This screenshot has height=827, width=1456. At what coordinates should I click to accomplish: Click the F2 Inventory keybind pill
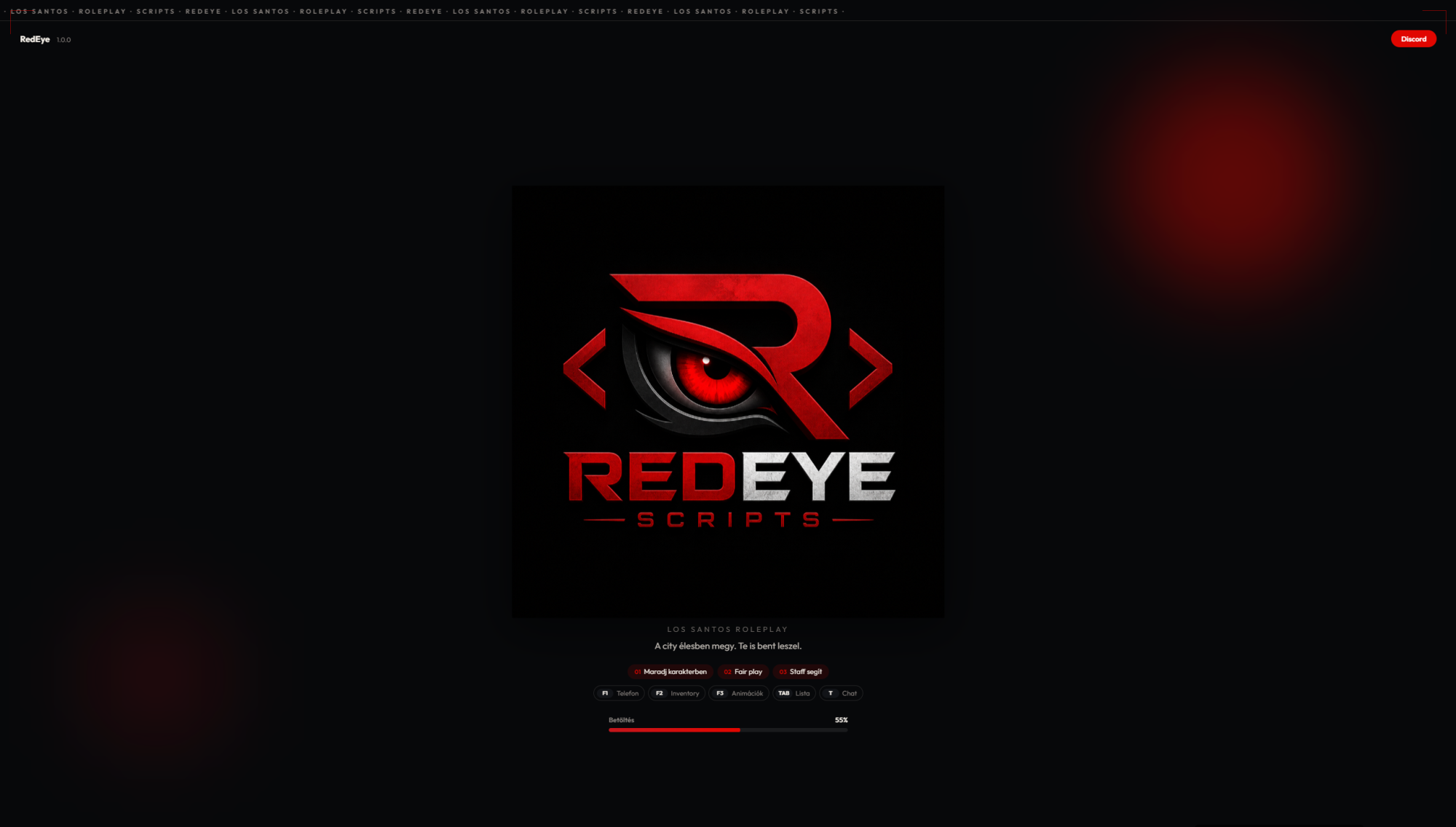tap(676, 693)
